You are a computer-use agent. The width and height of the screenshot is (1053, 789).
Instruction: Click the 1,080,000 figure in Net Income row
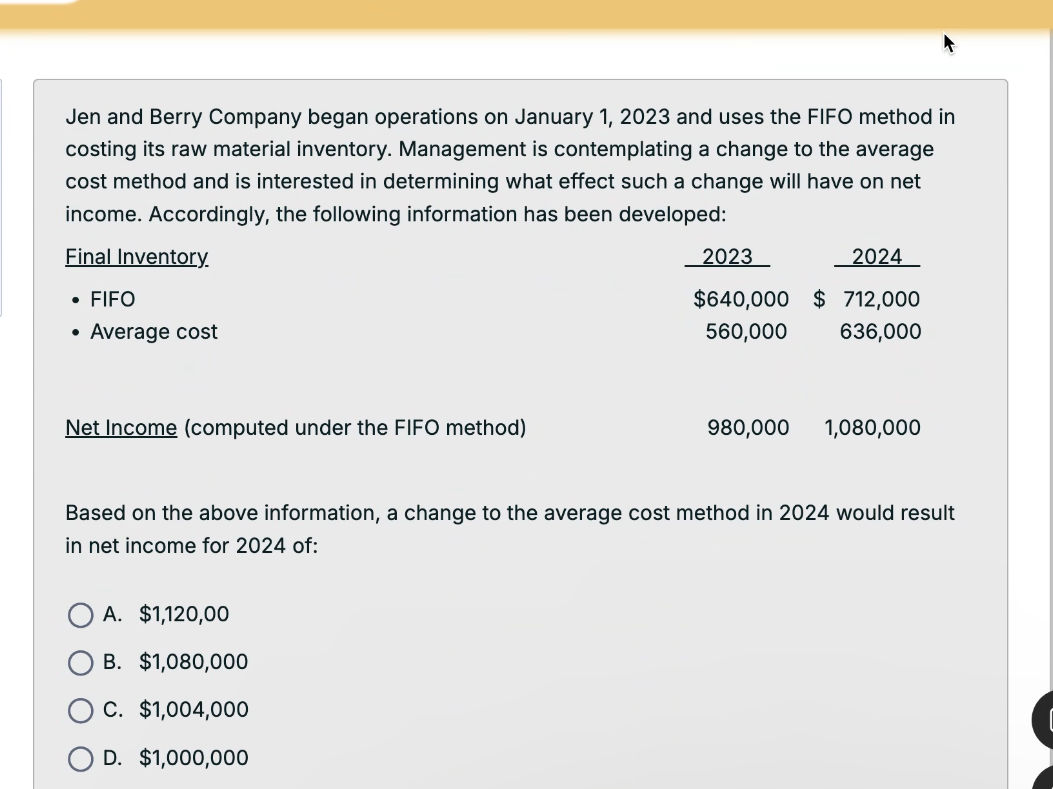873,428
